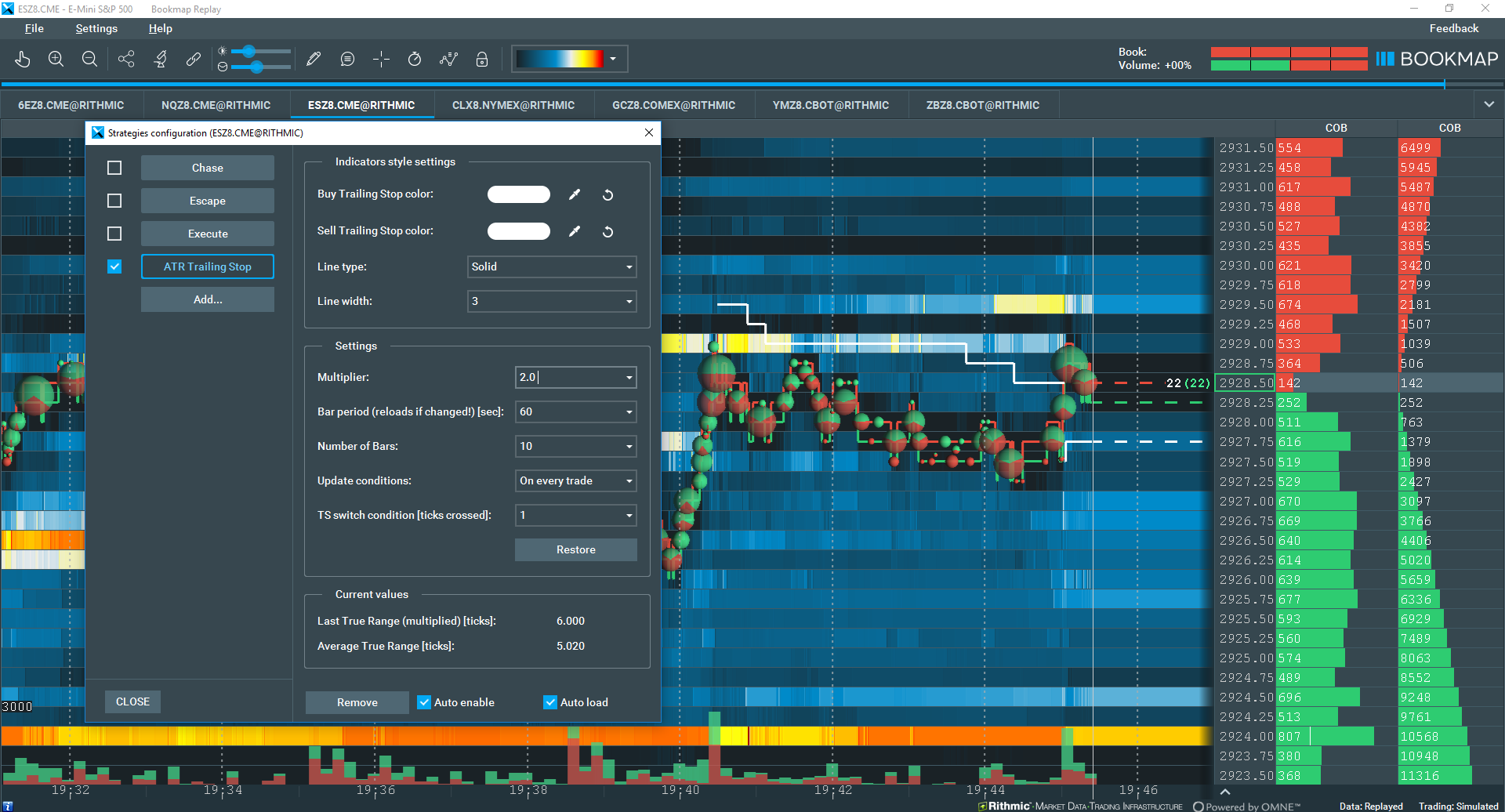Select the pencil drawing tool

(314, 60)
